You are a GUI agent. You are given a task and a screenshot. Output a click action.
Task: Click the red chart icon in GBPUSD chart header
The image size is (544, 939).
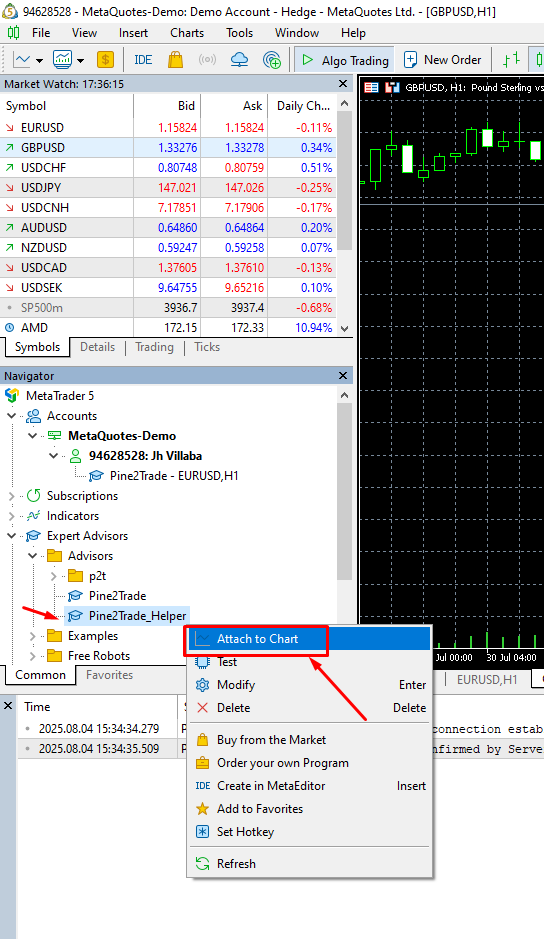pyautogui.click(x=392, y=87)
